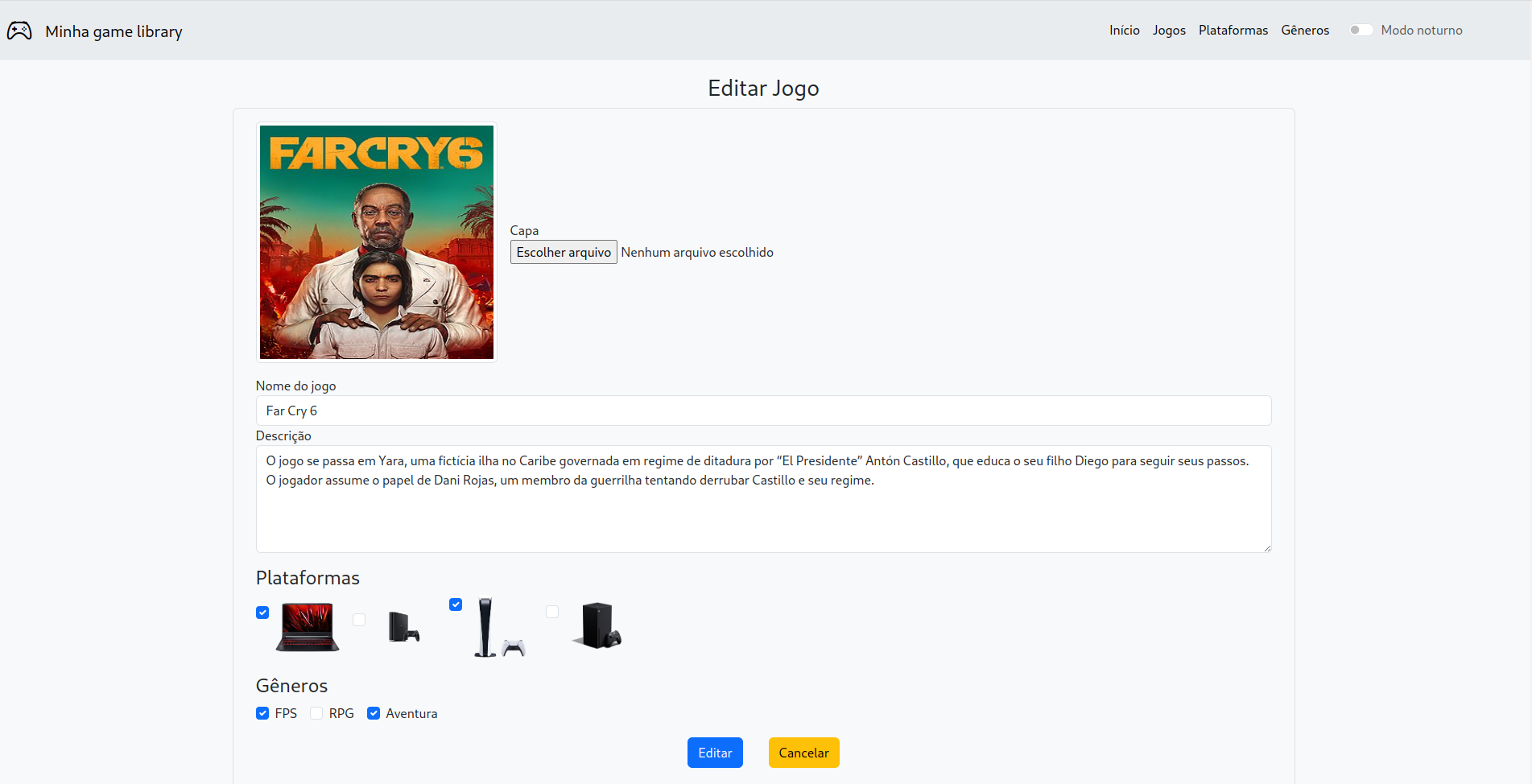
Task: Focus the Nome do jogo input field
Action: (x=763, y=411)
